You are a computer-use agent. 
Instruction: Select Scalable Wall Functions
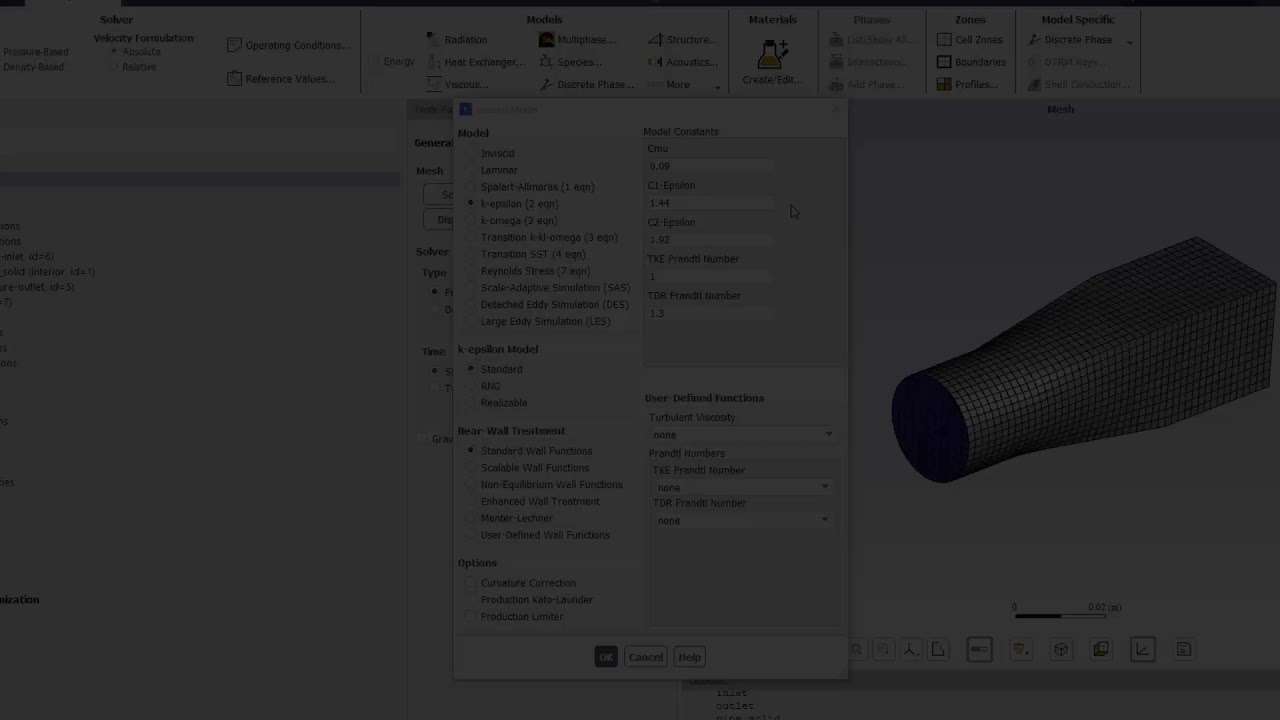[527, 468]
